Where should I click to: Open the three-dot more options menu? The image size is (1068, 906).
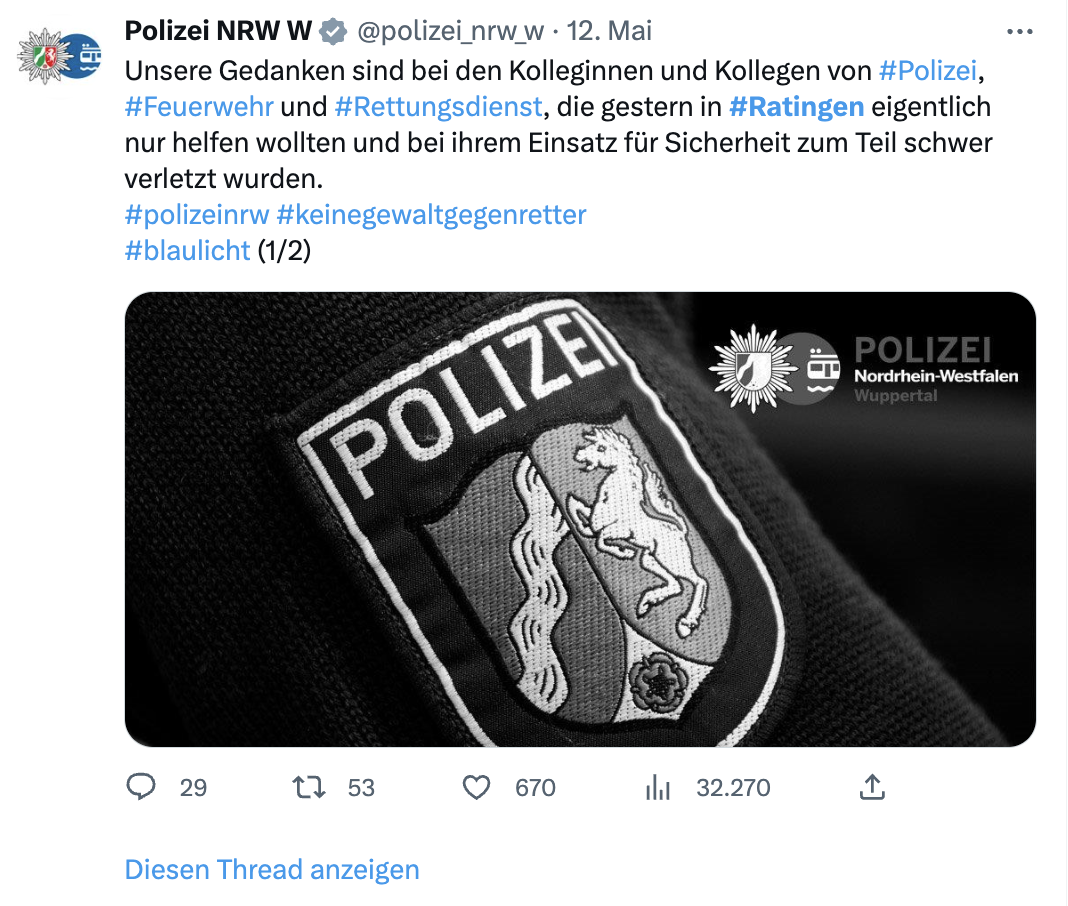pyautogui.click(x=1019, y=32)
